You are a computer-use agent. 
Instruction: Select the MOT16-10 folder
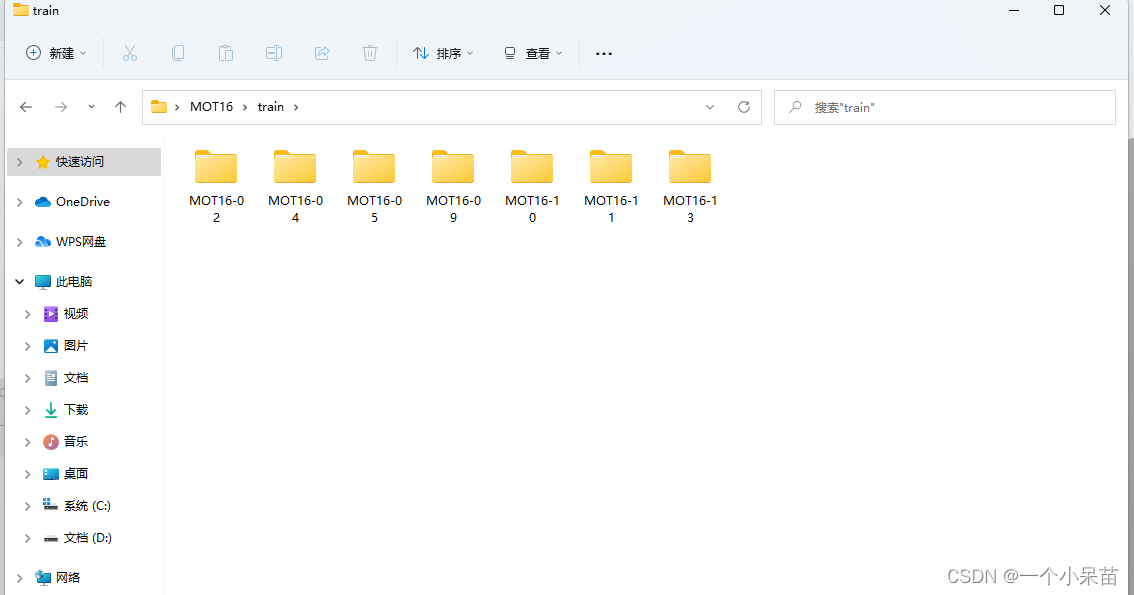(x=532, y=187)
